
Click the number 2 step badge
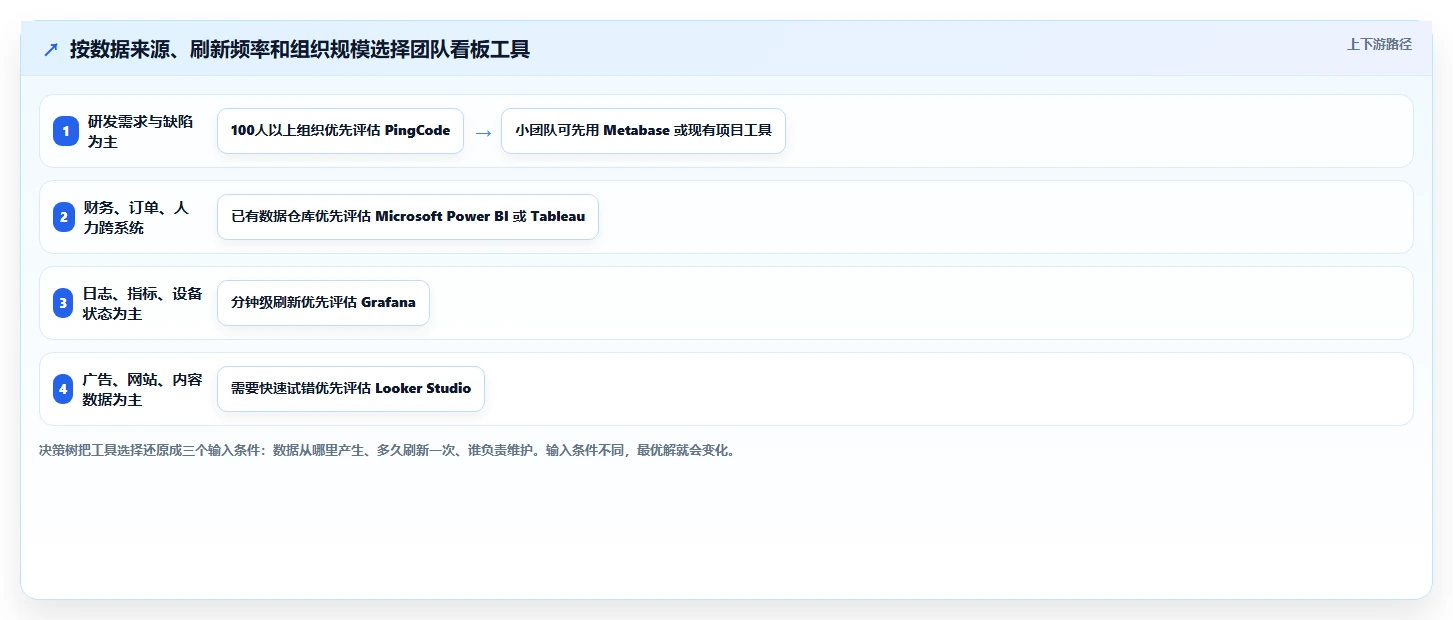click(x=66, y=217)
